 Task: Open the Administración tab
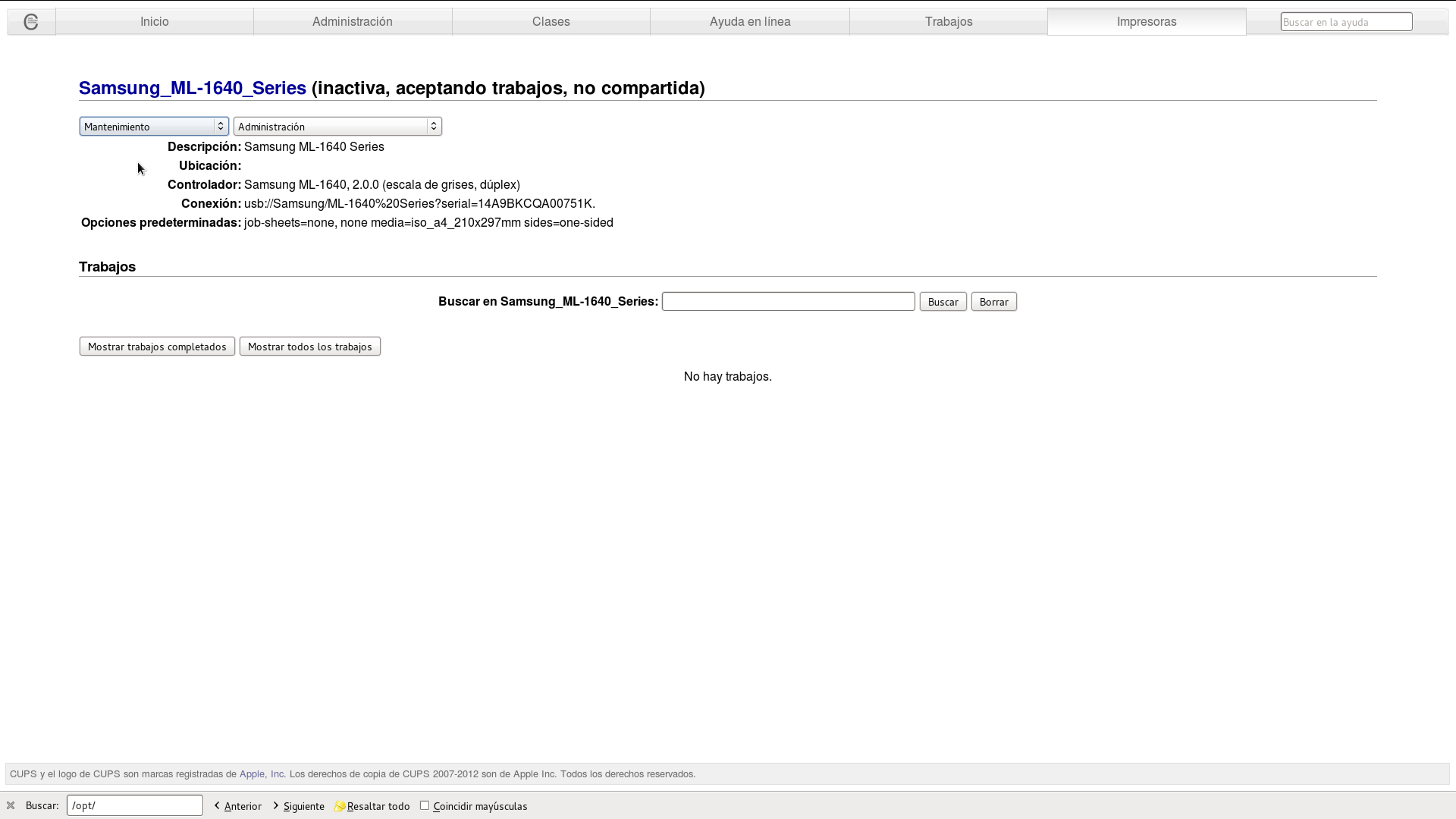click(353, 22)
